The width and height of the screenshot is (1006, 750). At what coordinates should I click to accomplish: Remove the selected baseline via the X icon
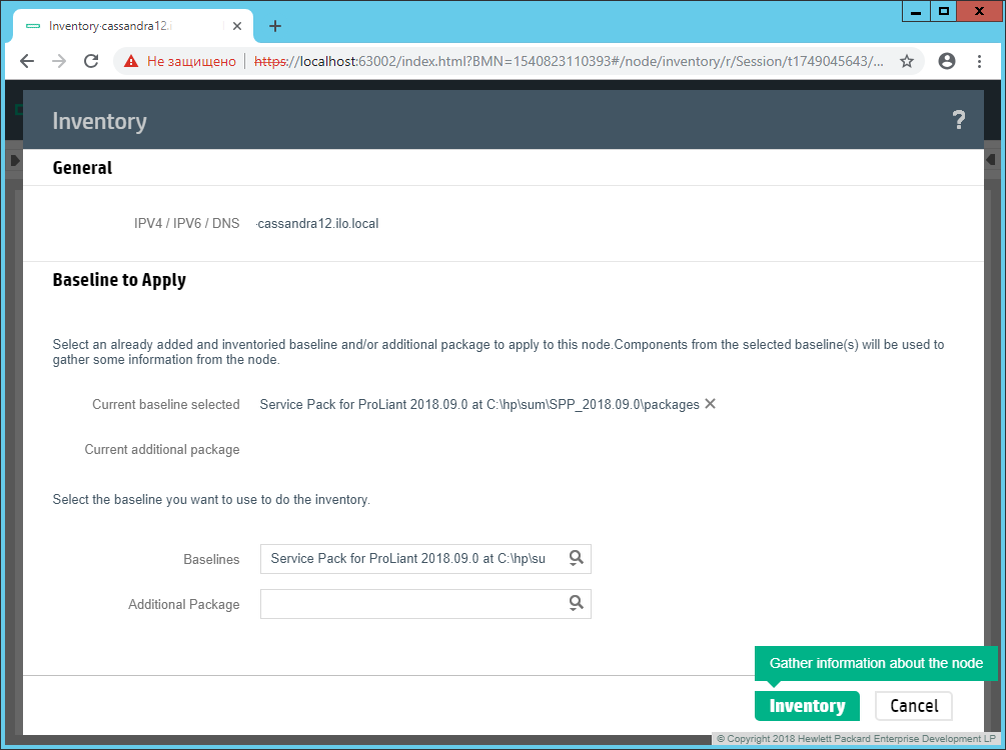(710, 404)
